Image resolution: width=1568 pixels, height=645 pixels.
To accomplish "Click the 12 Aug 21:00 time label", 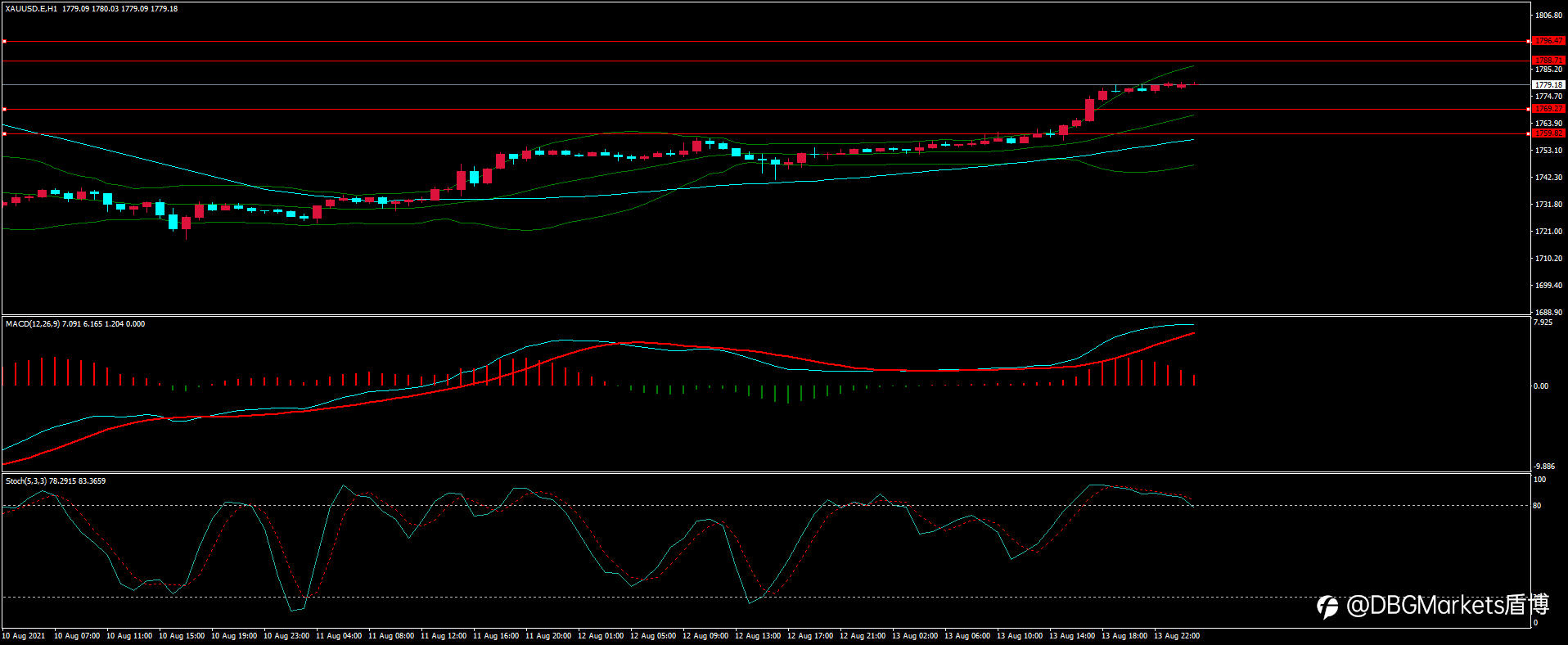I will (x=863, y=636).
